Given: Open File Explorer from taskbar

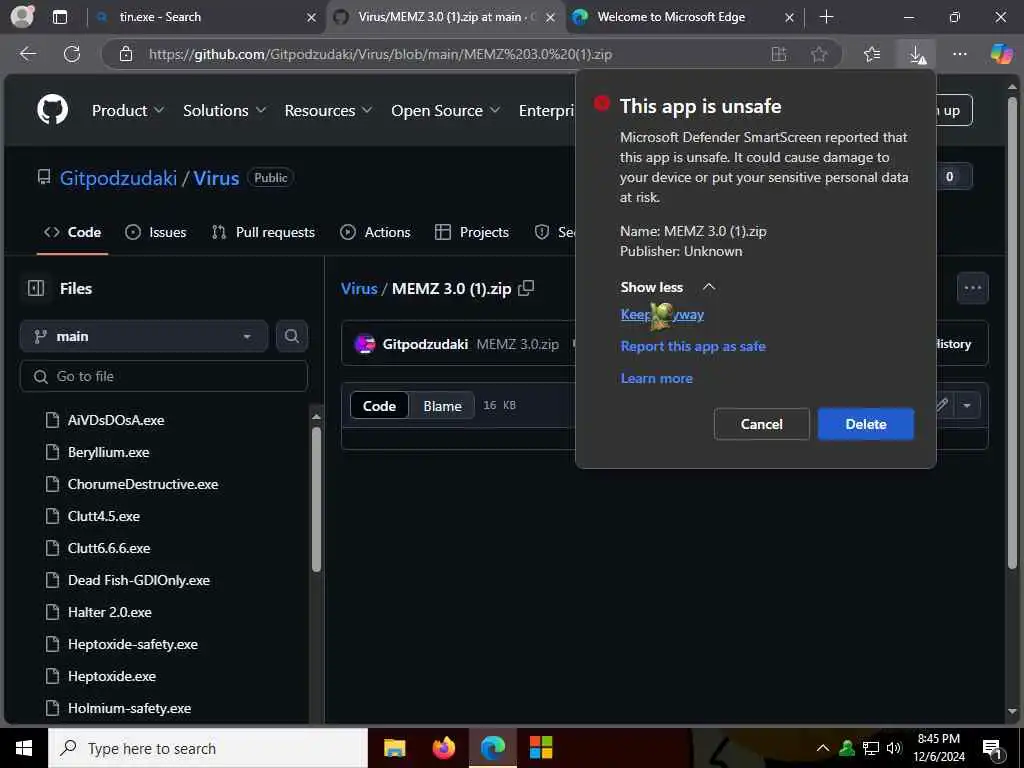Looking at the screenshot, I should click(x=394, y=748).
